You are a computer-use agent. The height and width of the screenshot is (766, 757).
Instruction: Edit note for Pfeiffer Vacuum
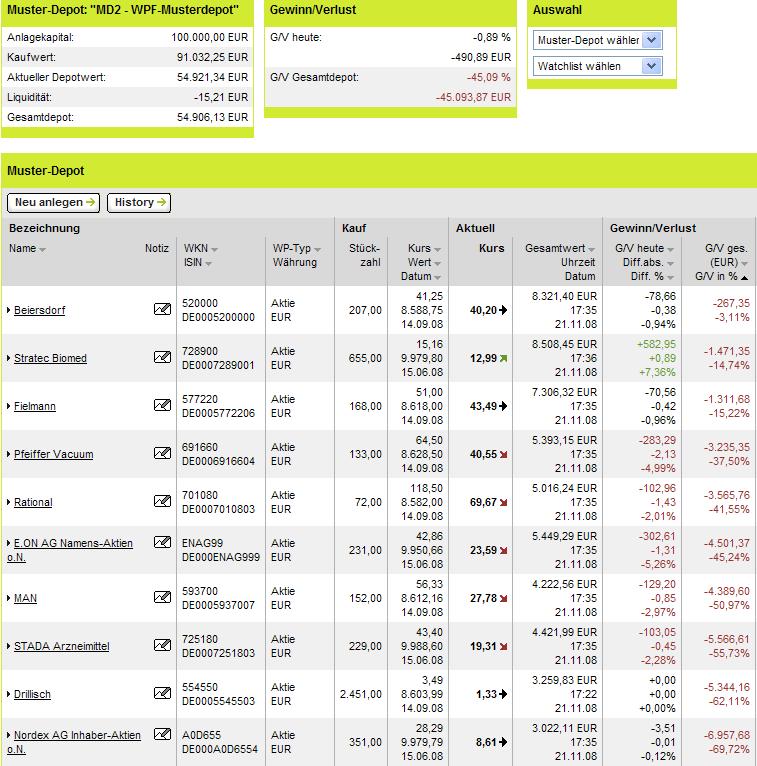point(162,453)
